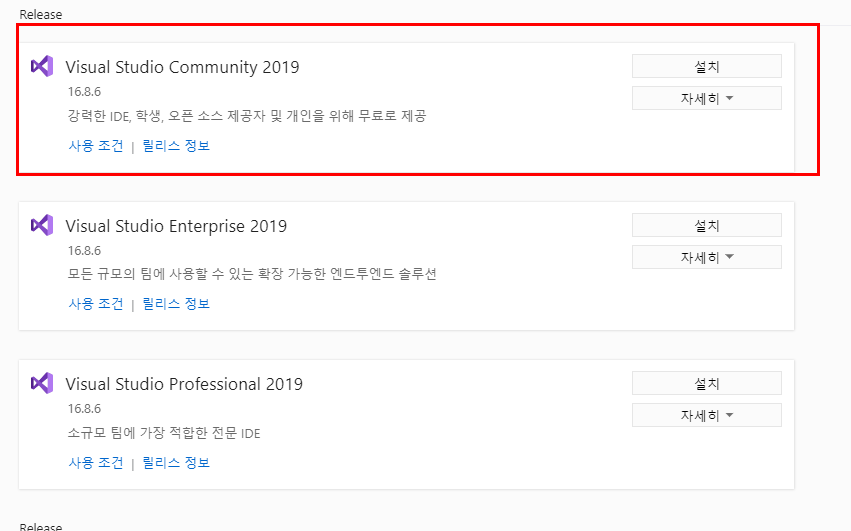Expand the 자세히 dropdown for Professional 2019
Image resolution: width=851 pixels, height=531 pixels.
point(707,415)
